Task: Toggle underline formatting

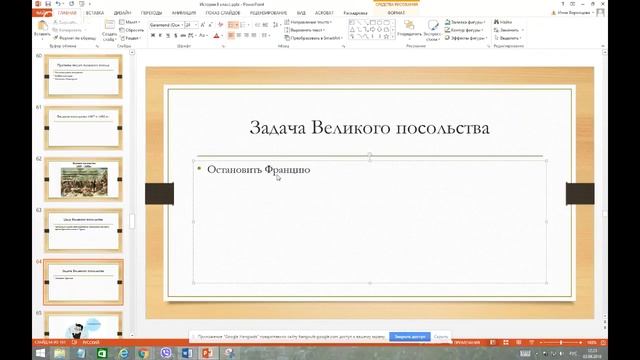Action: click(x=168, y=36)
